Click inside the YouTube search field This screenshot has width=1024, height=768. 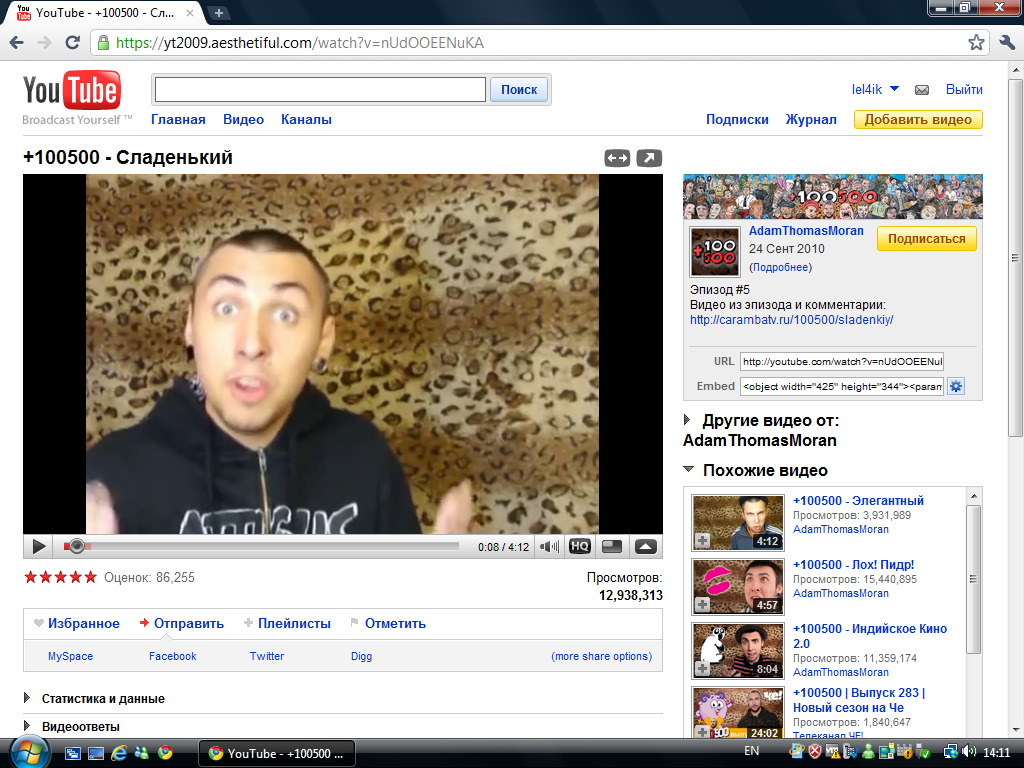coord(320,89)
